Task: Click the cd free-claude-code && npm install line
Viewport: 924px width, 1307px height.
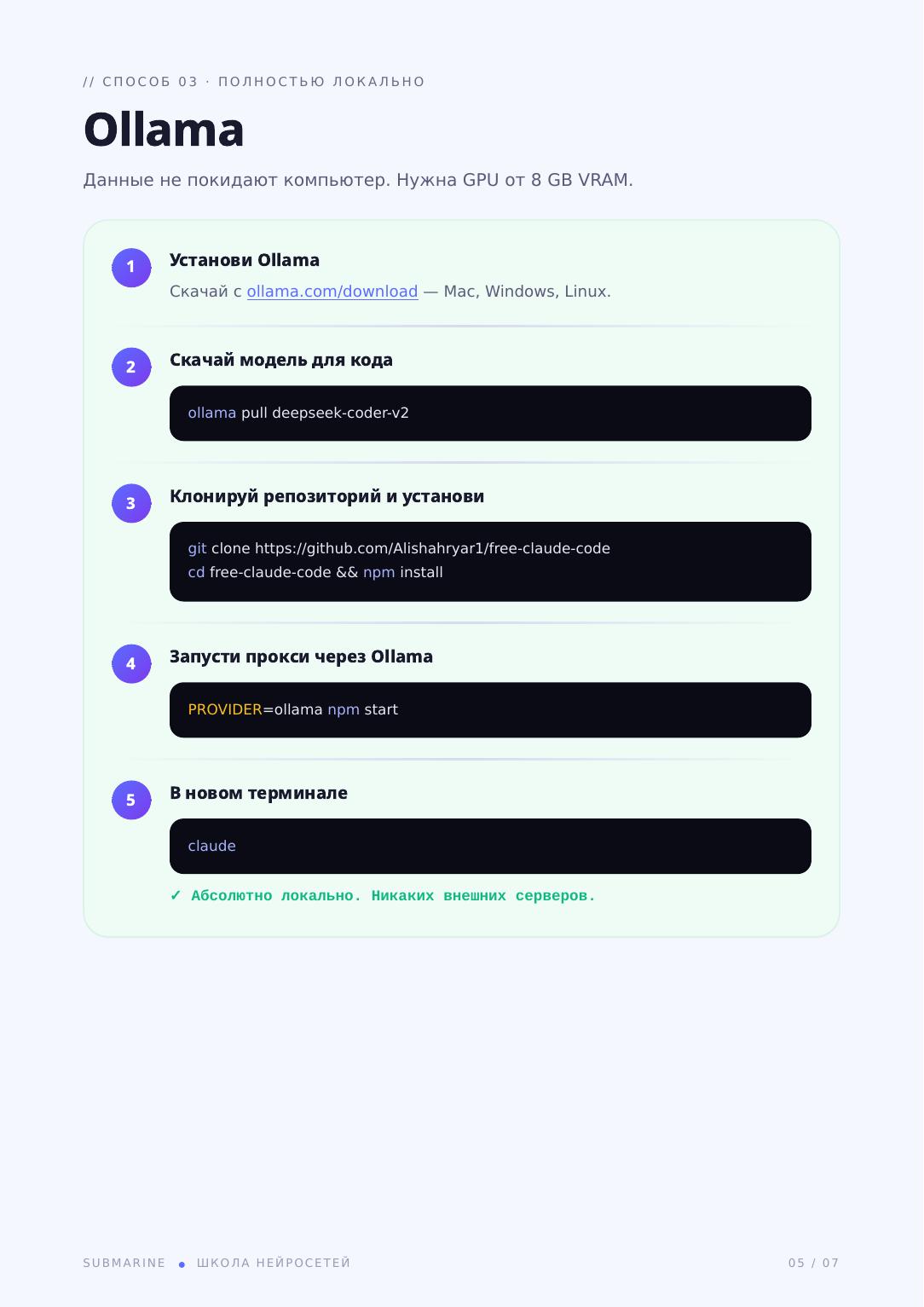Action: pyautogui.click(x=315, y=572)
